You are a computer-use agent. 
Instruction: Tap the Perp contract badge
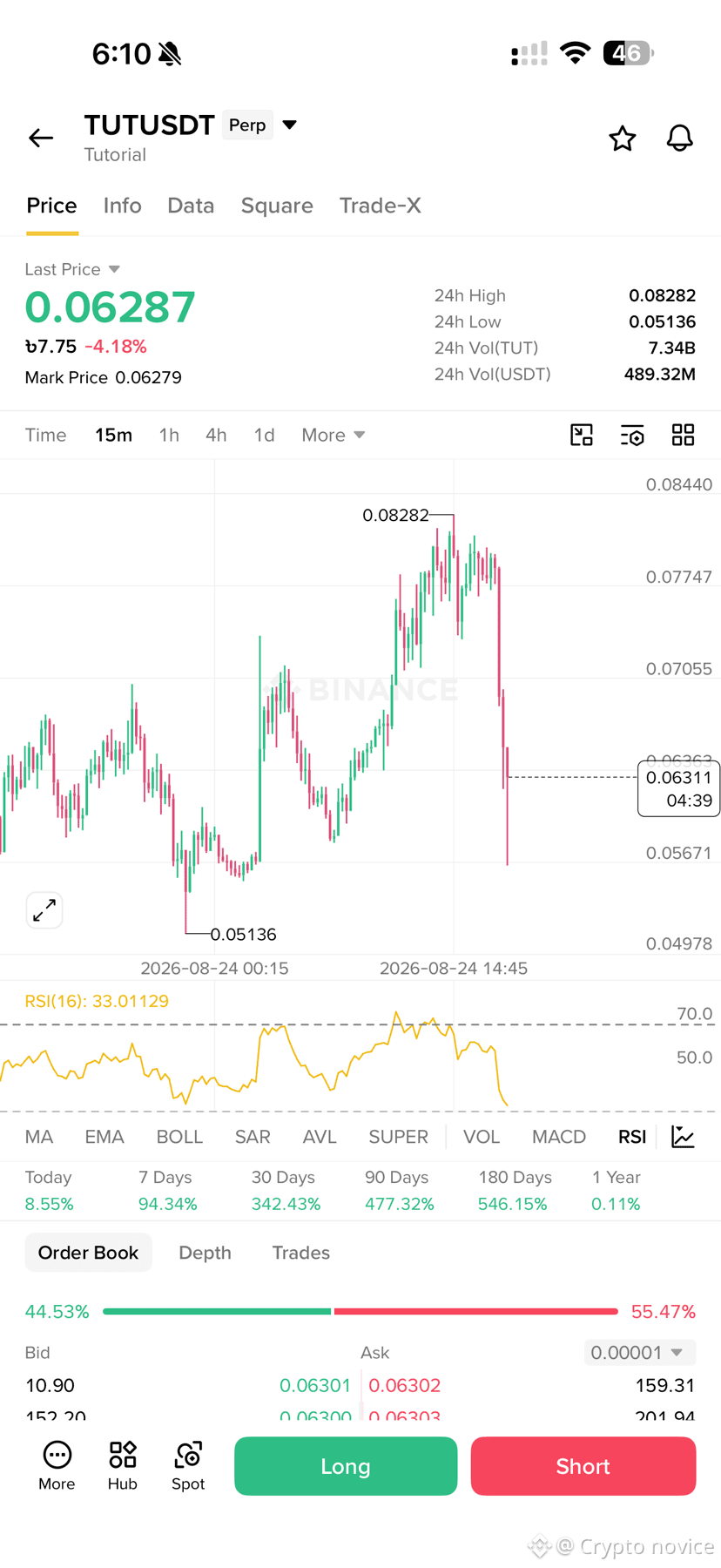click(247, 125)
